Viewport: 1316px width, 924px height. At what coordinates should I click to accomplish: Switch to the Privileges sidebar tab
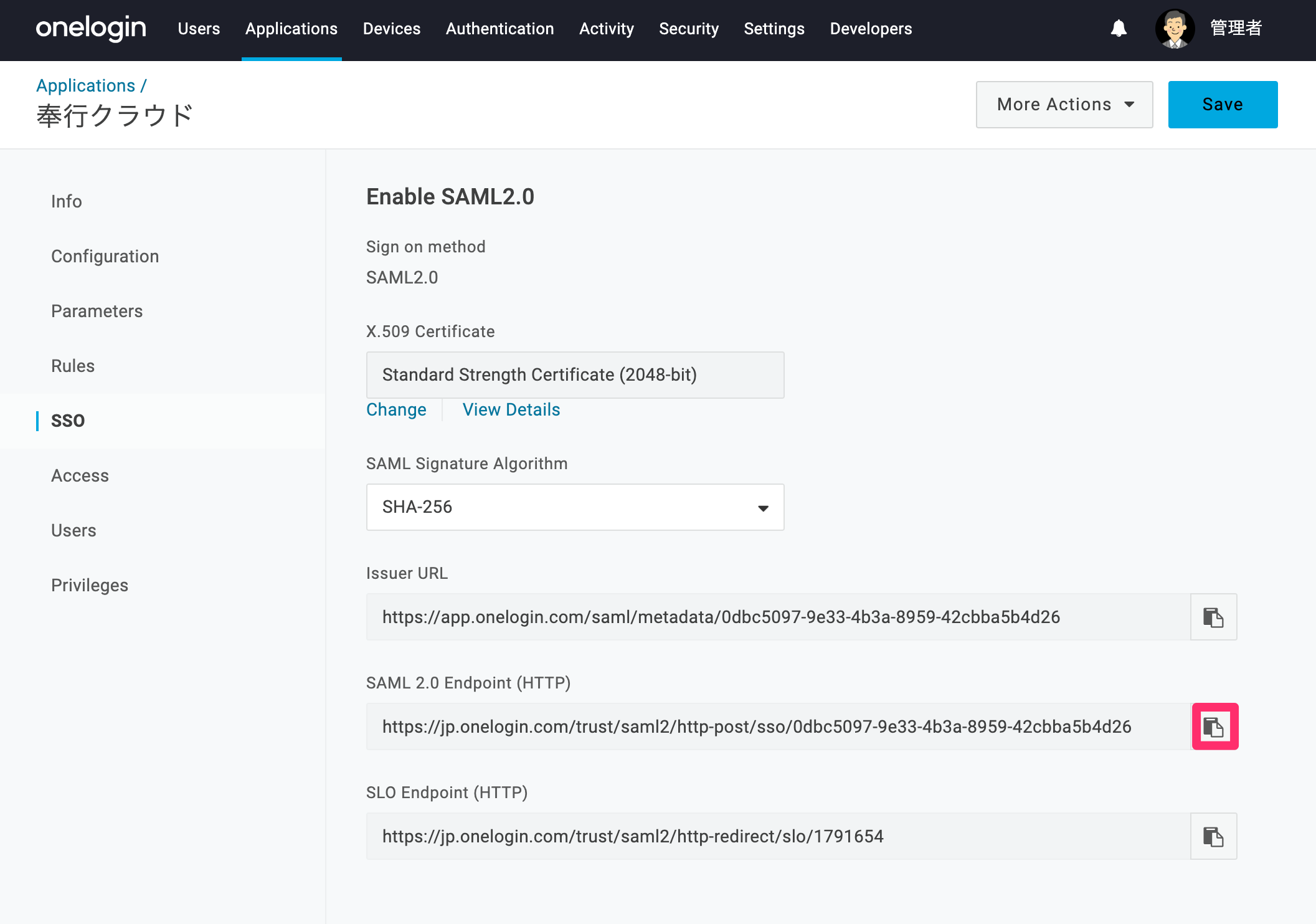pyautogui.click(x=90, y=585)
